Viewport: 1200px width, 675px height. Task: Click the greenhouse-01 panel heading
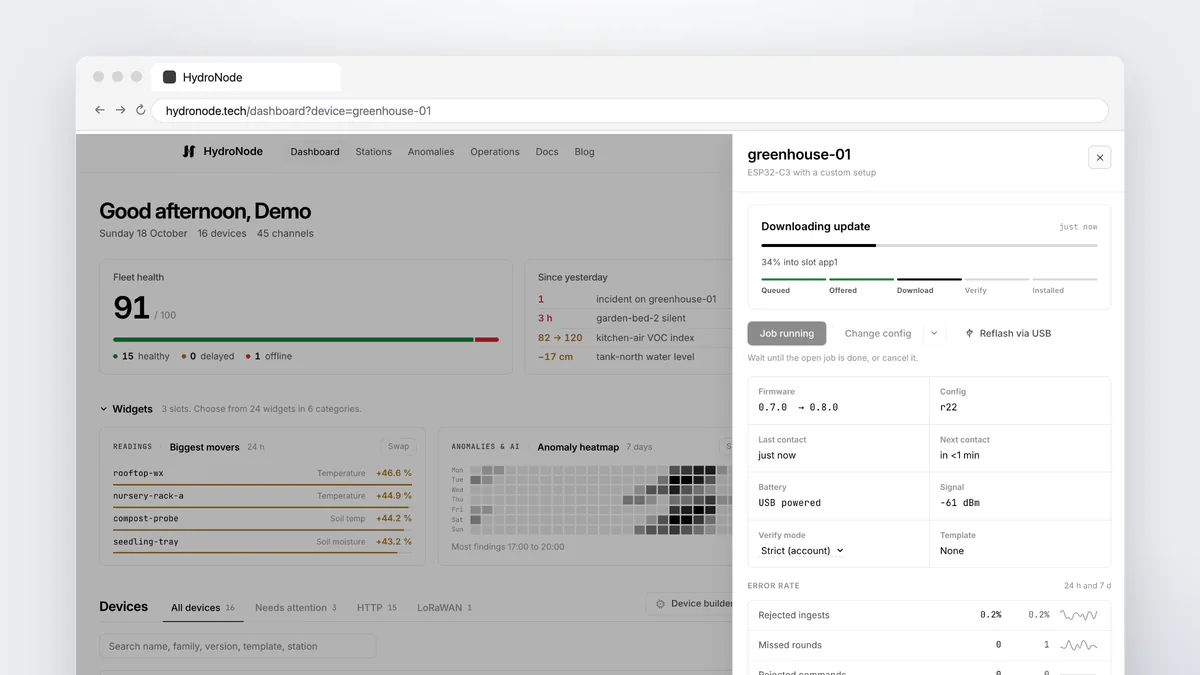pyautogui.click(x=800, y=154)
